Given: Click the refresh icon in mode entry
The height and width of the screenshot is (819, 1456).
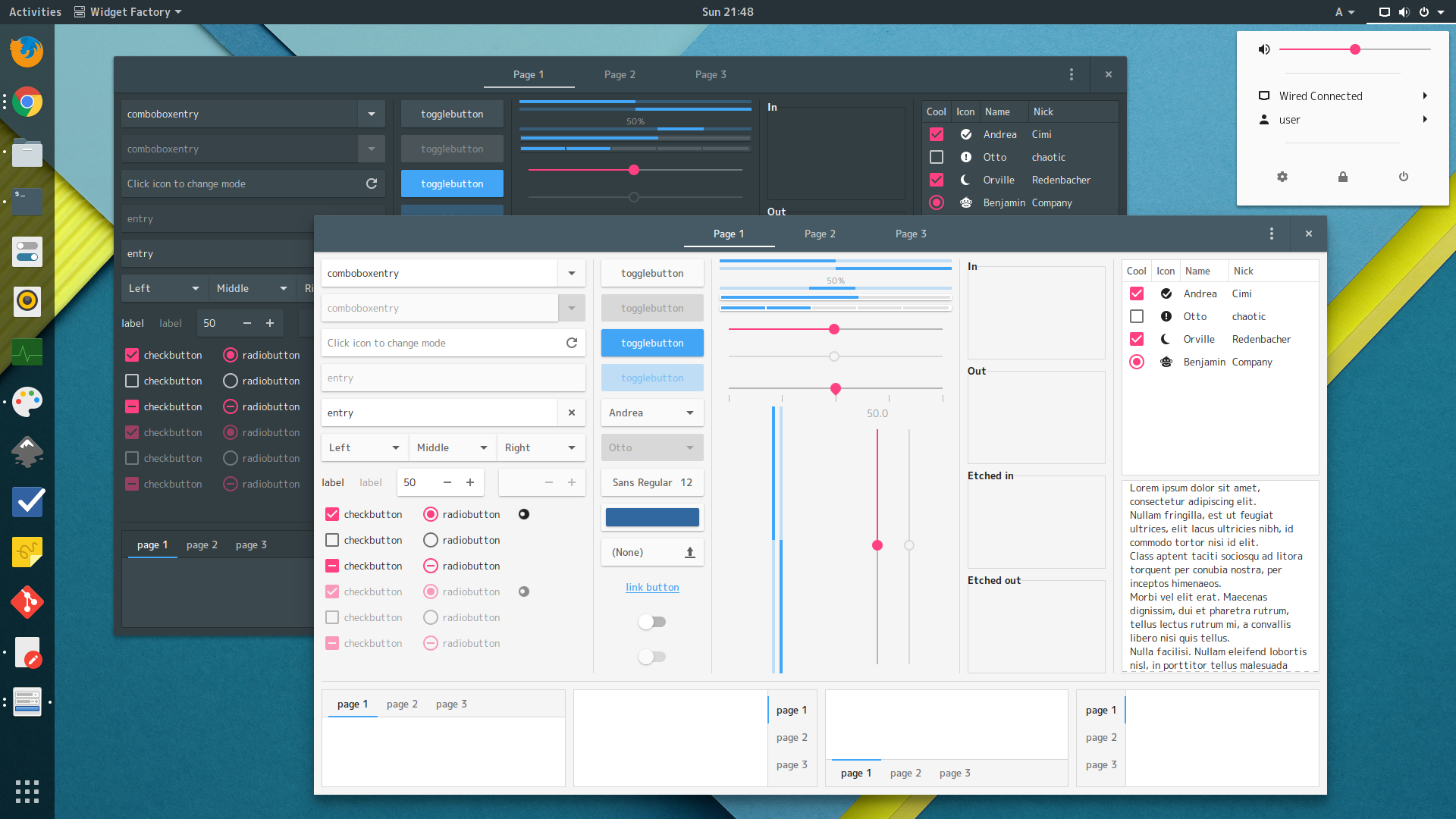Looking at the screenshot, I should [572, 343].
